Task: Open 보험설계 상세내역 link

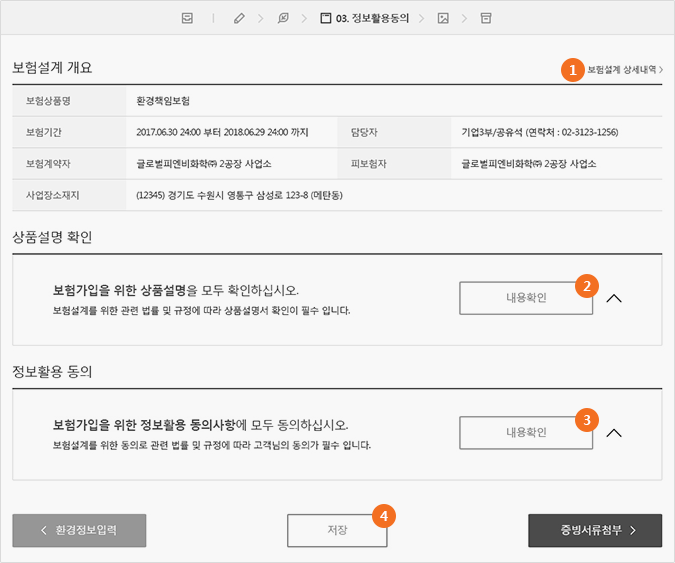Action: (x=625, y=69)
